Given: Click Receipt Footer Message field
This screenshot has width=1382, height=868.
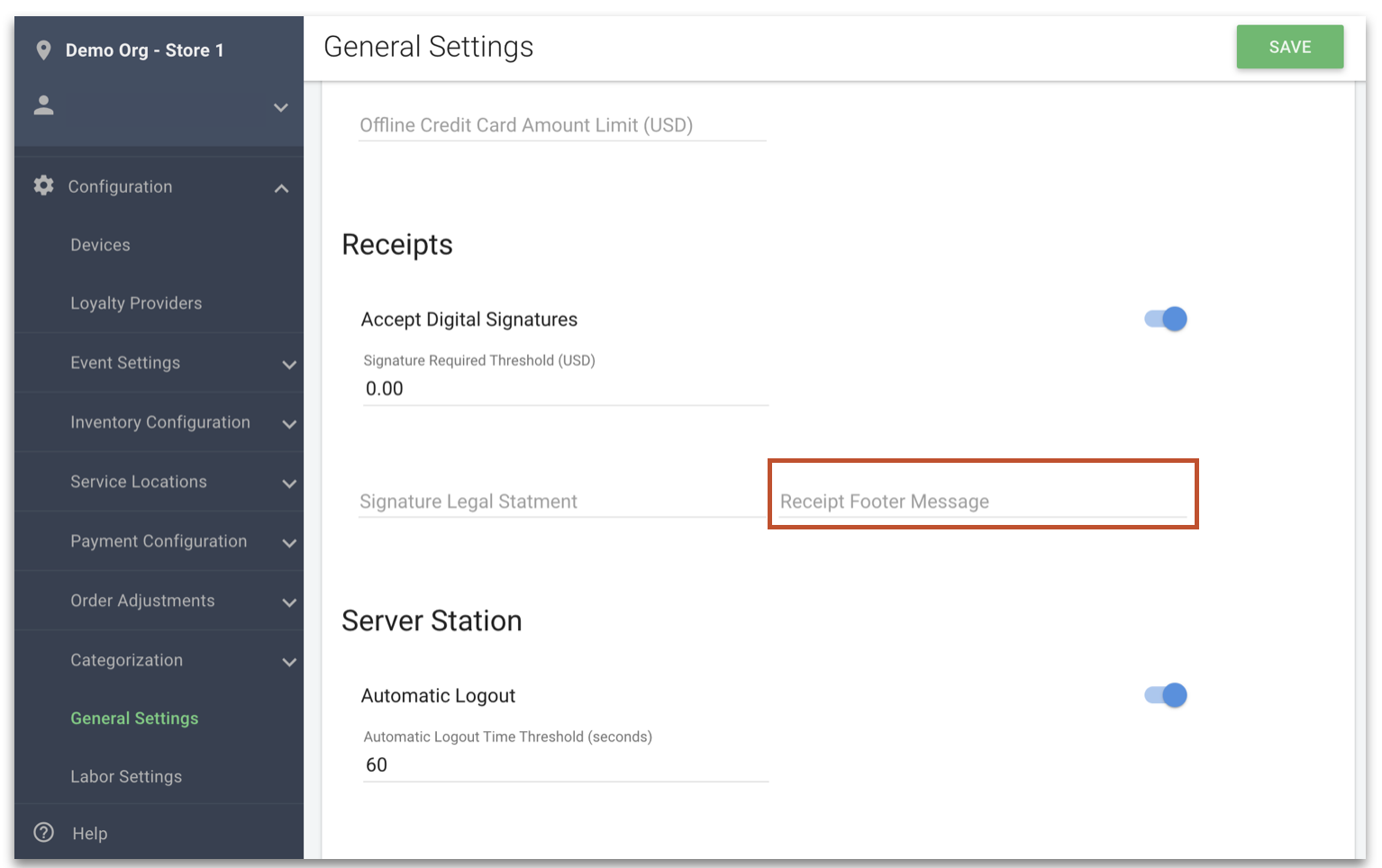Looking at the screenshot, I should tap(983, 502).
